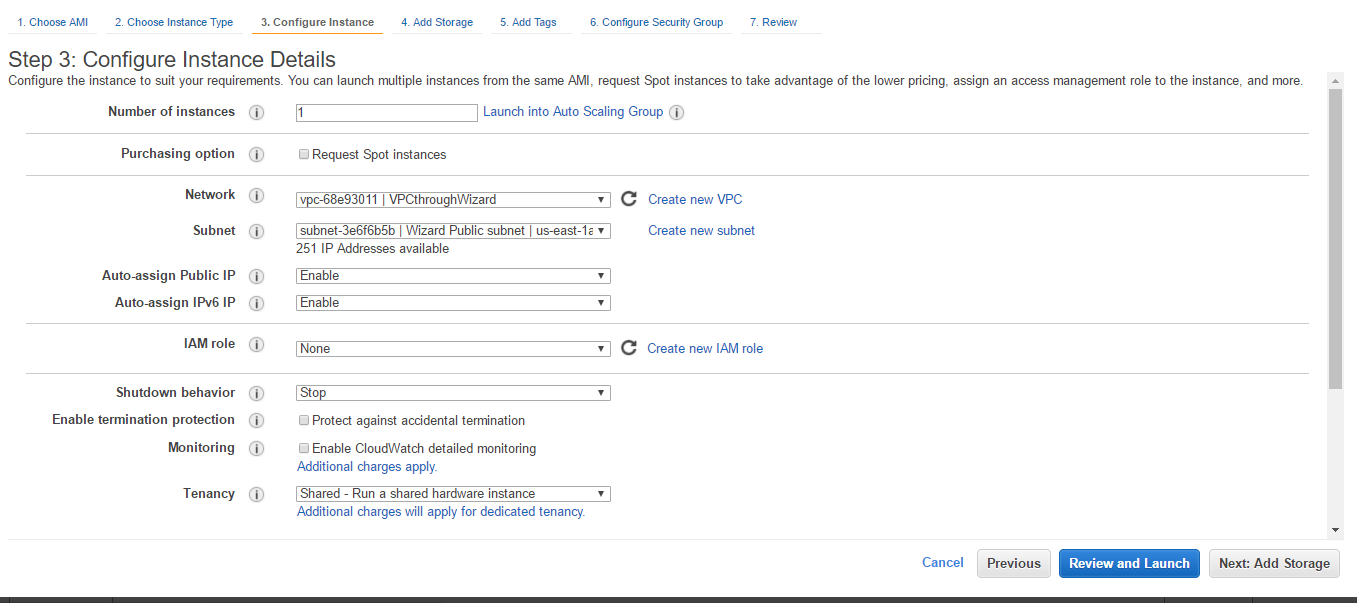Click the info icon next to Subnet
The width and height of the screenshot is (1357, 603).
click(x=256, y=232)
